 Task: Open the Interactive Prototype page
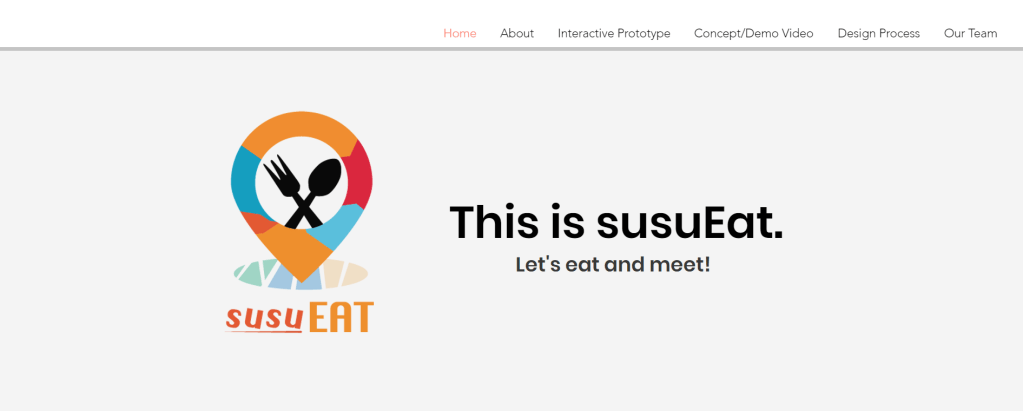pos(613,33)
